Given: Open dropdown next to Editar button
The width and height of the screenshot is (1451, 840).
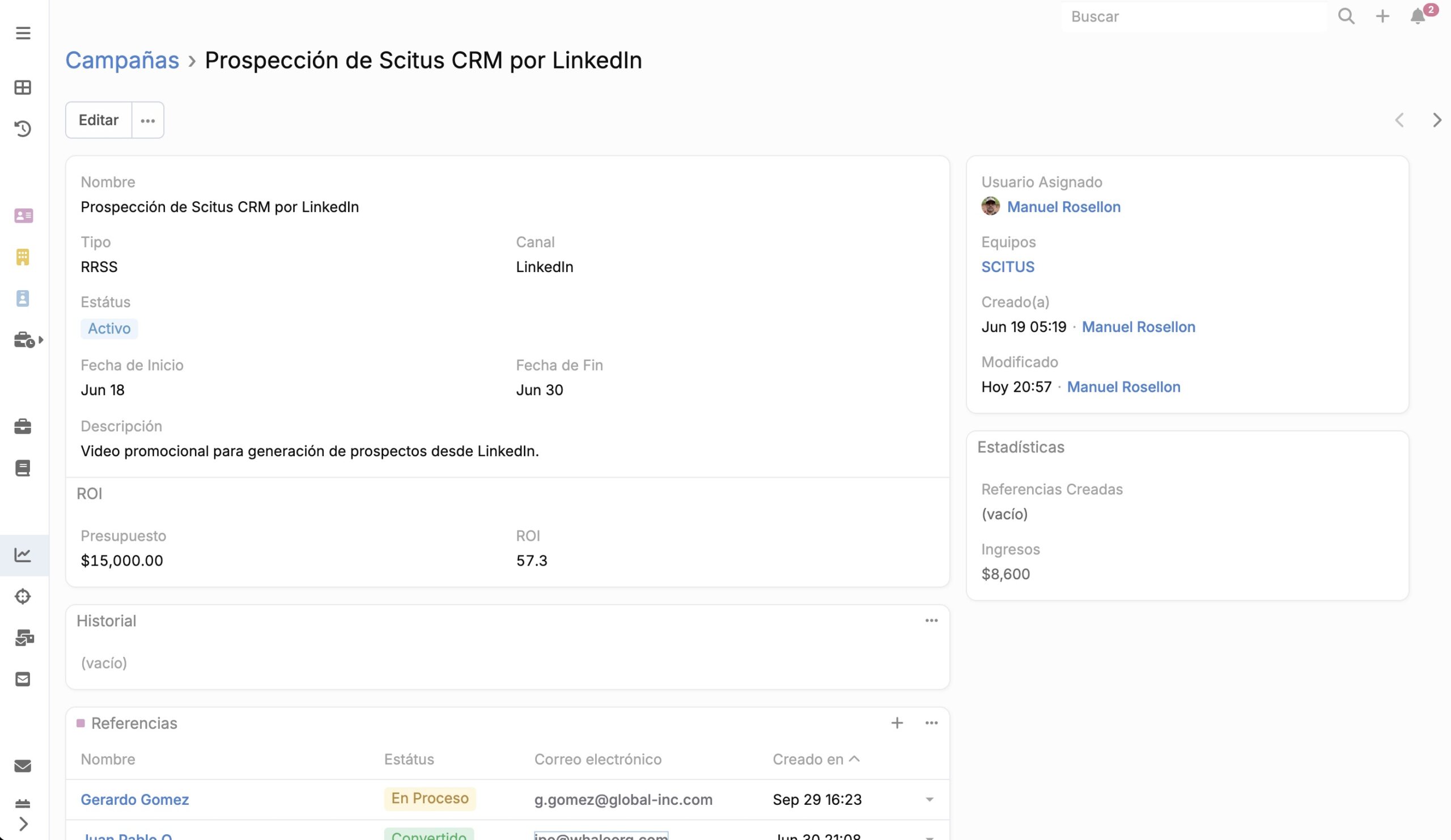Looking at the screenshot, I should coord(148,120).
